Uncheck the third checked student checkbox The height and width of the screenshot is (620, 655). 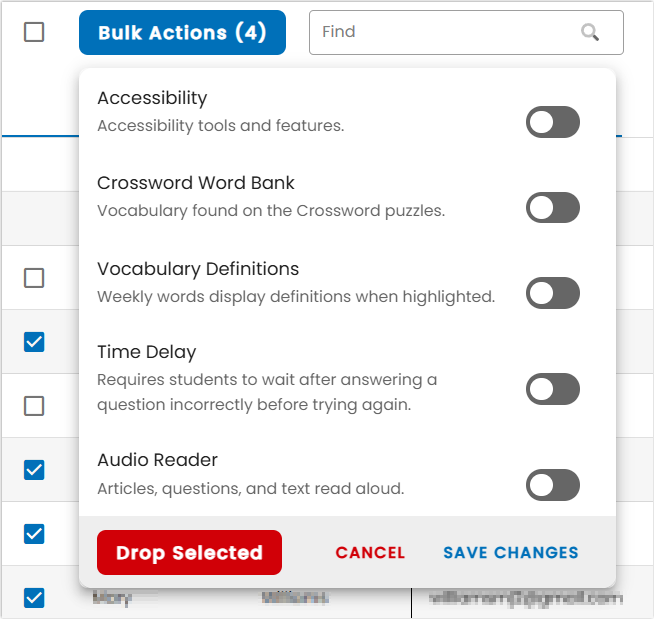tap(34, 534)
